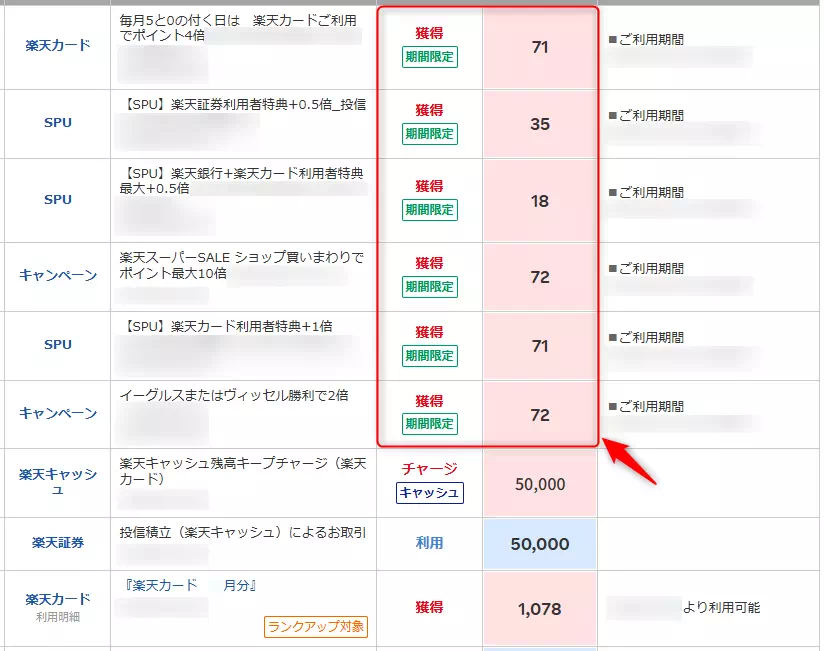Click the 期間限定 badge on the 18-point row
Image resolution: width=824 pixels, height=651 pixels.
click(429, 210)
